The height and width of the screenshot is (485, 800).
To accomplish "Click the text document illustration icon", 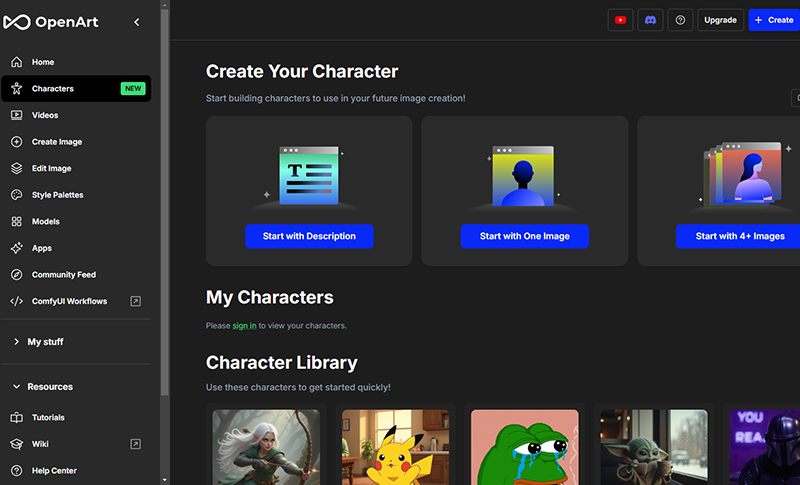I will pos(309,175).
